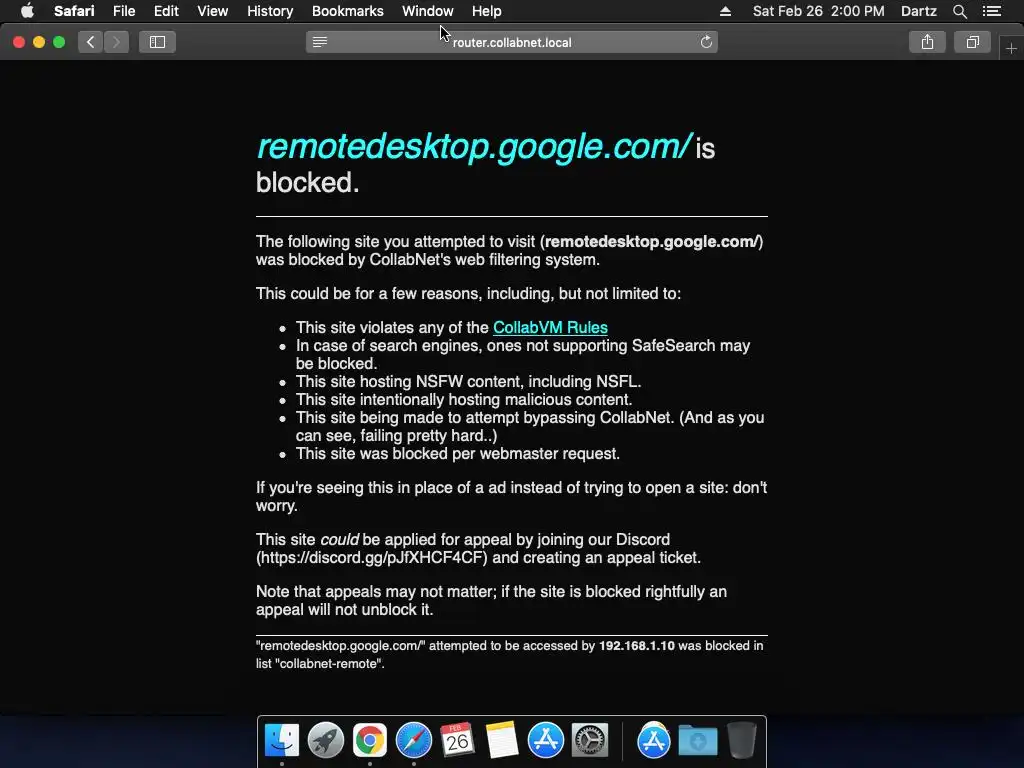Make the Safari window full screen
Viewport: 1024px width, 768px height.
point(59,42)
